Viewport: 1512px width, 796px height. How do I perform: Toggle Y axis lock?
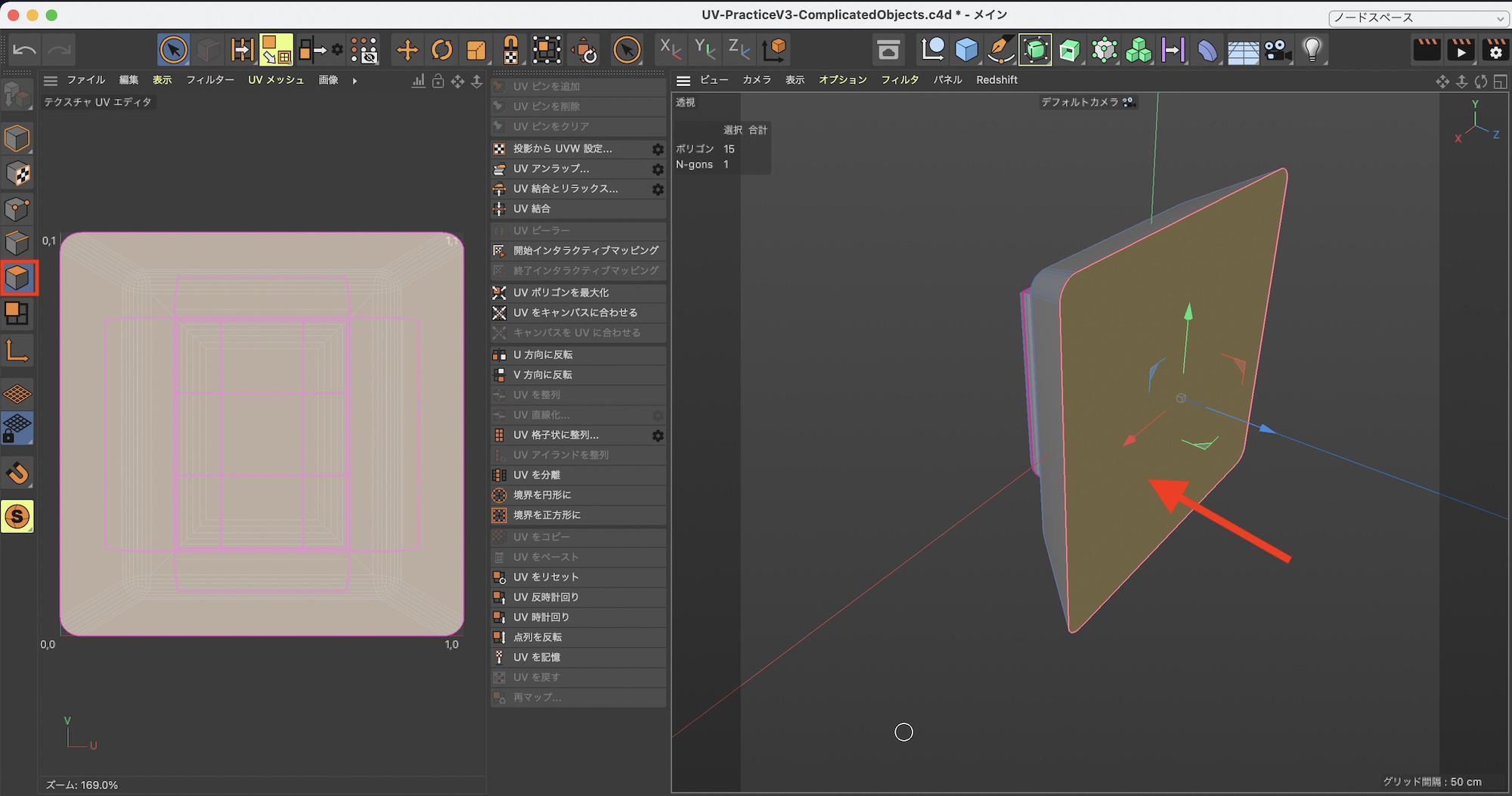coord(704,49)
